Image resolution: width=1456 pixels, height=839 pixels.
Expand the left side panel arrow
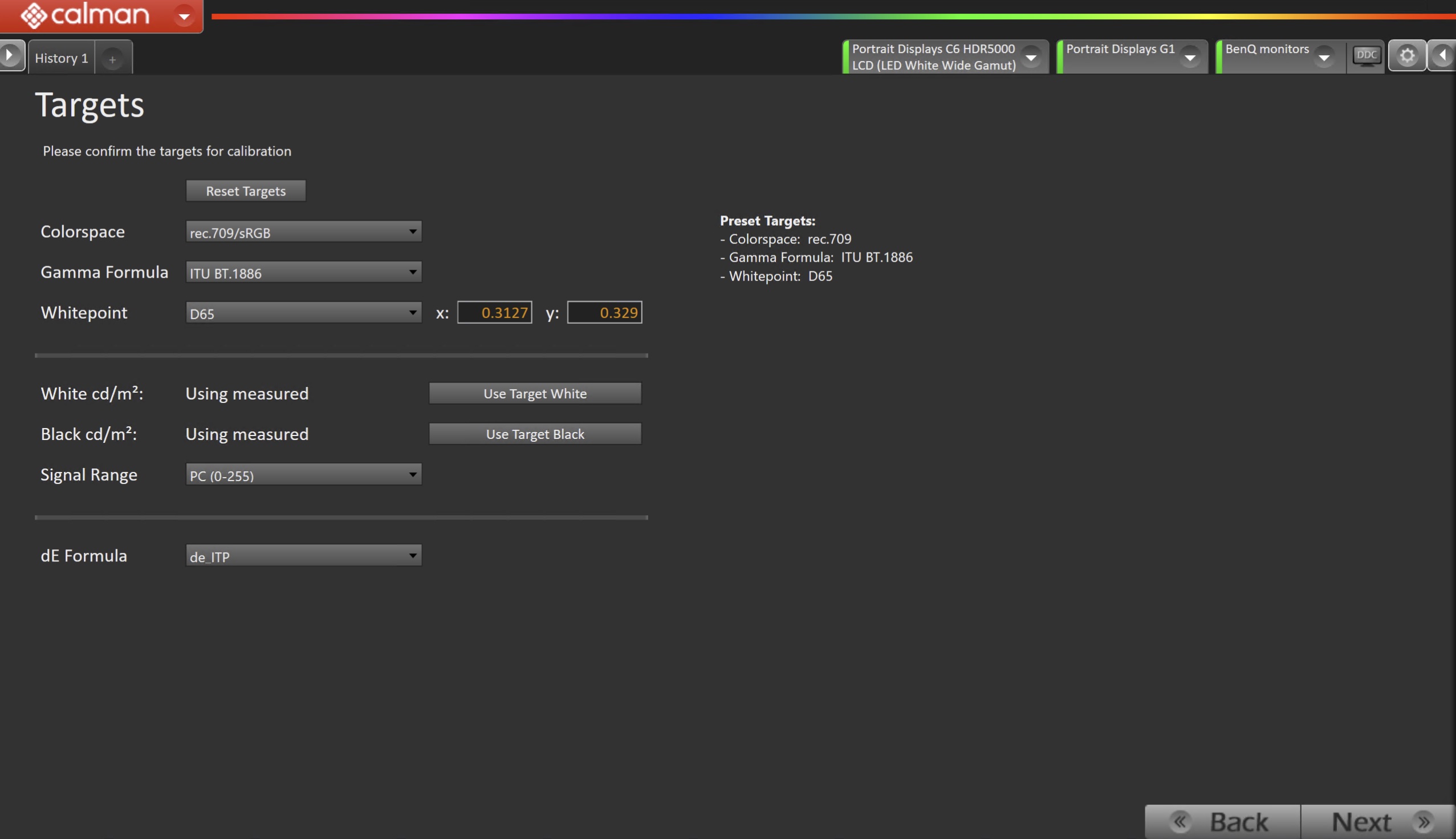click(10, 55)
